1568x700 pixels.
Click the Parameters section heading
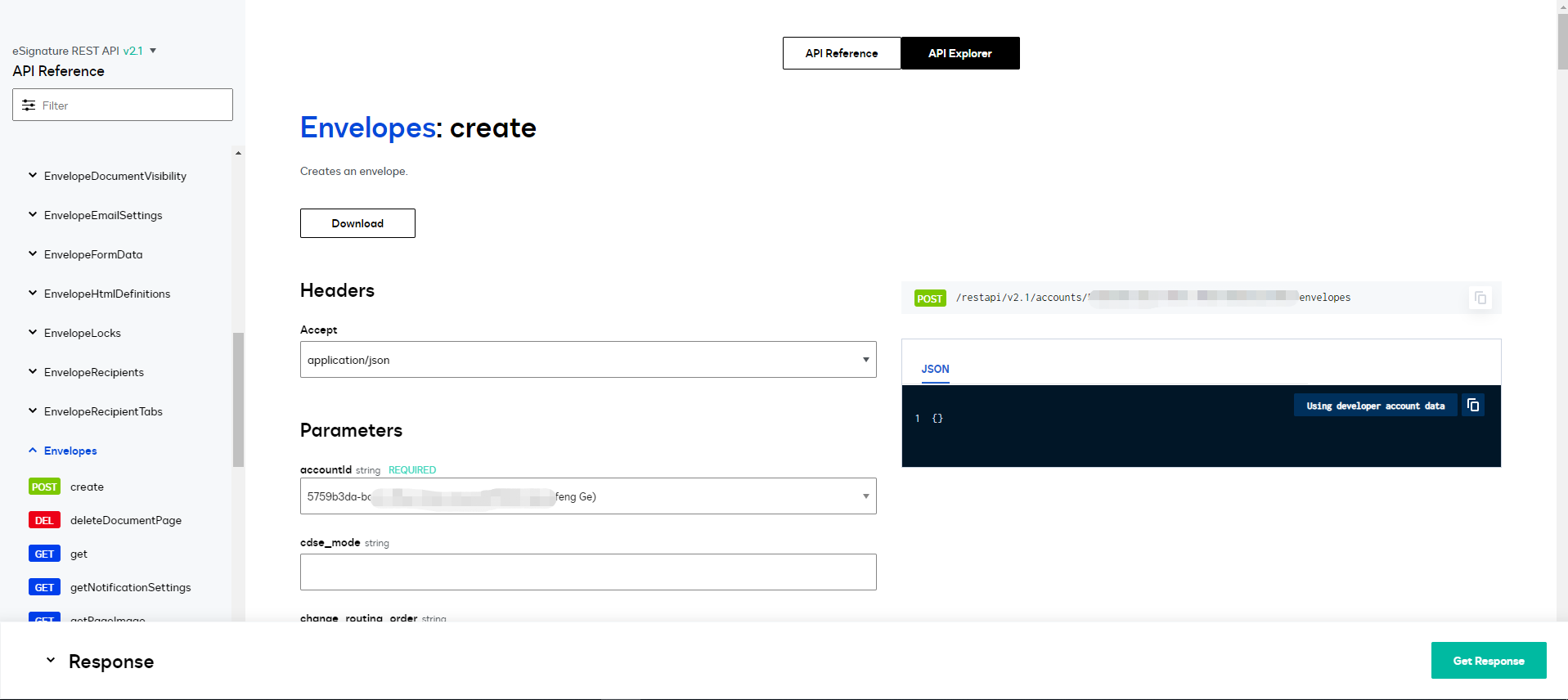pos(351,430)
